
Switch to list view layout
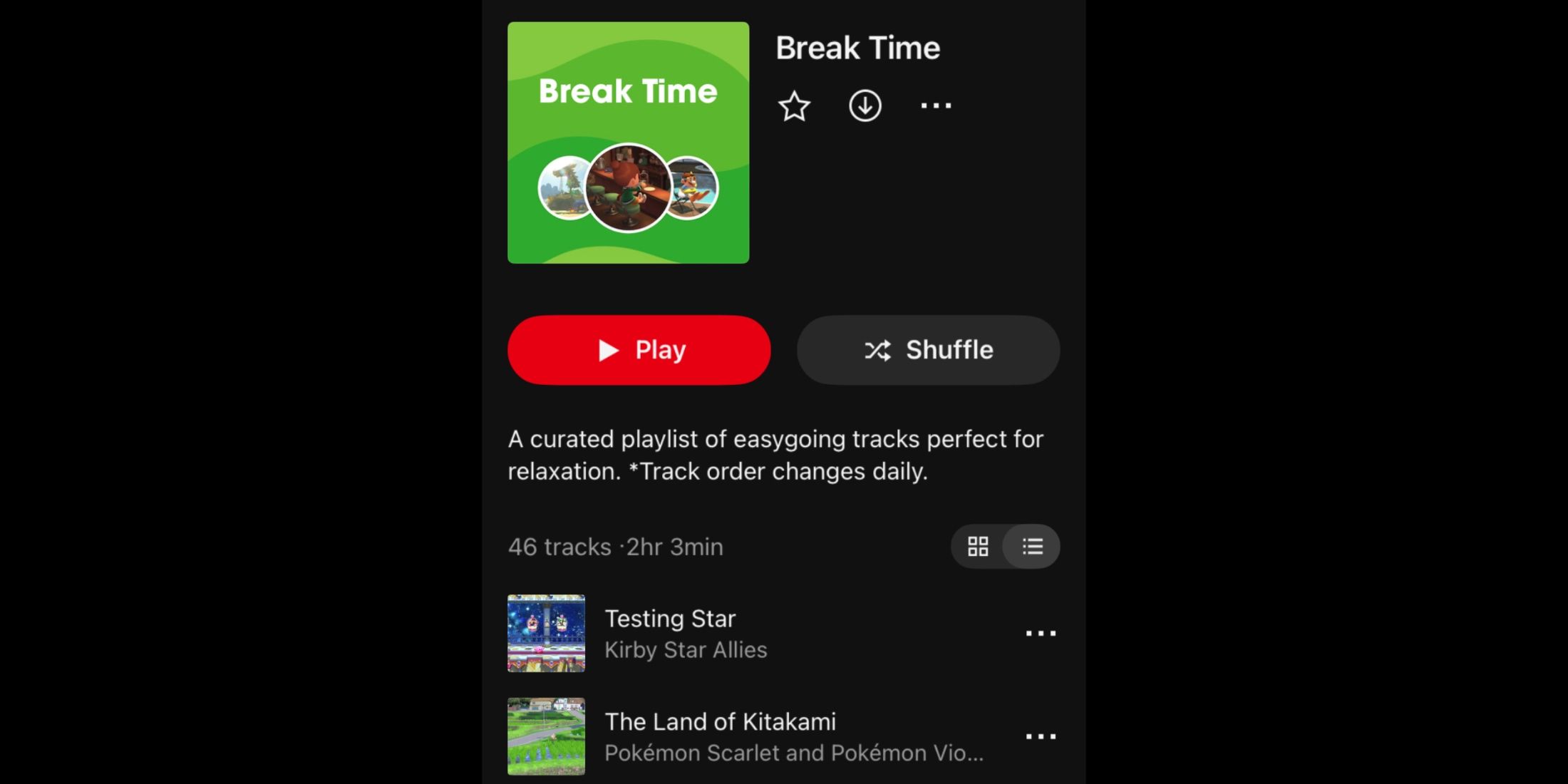1033,547
